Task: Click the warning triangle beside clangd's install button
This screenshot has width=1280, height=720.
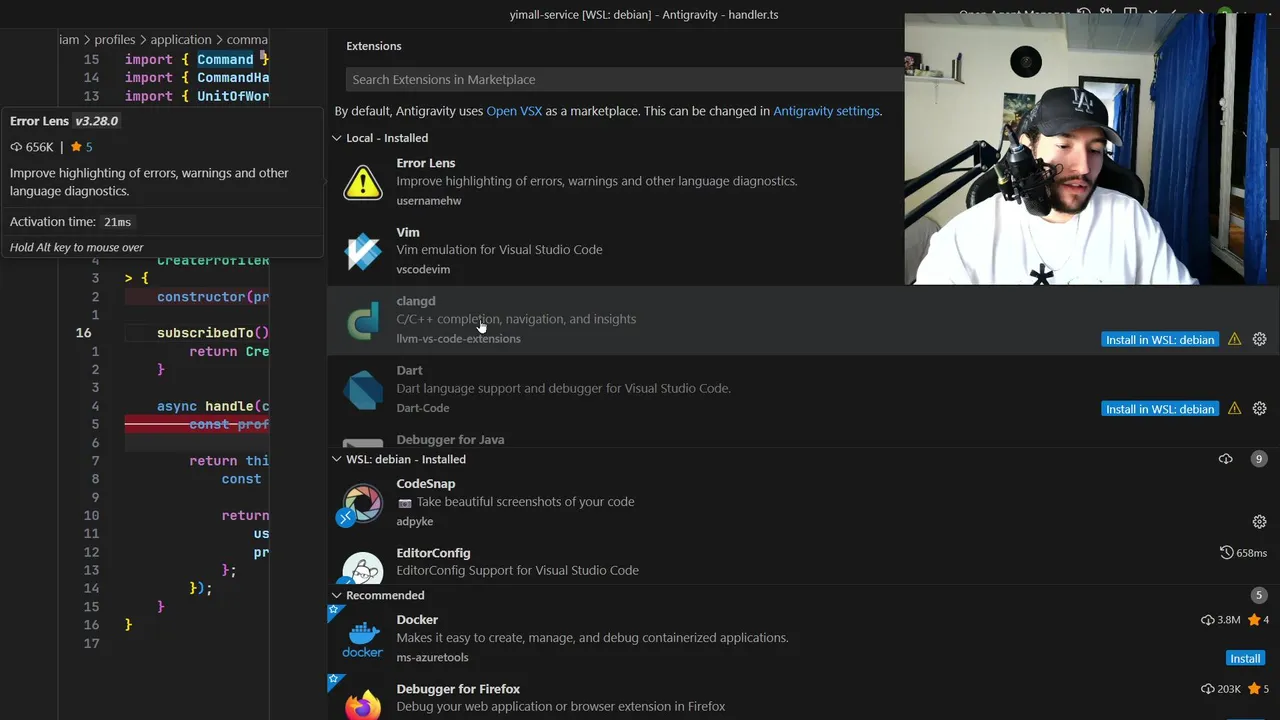Action: point(1234,339)
